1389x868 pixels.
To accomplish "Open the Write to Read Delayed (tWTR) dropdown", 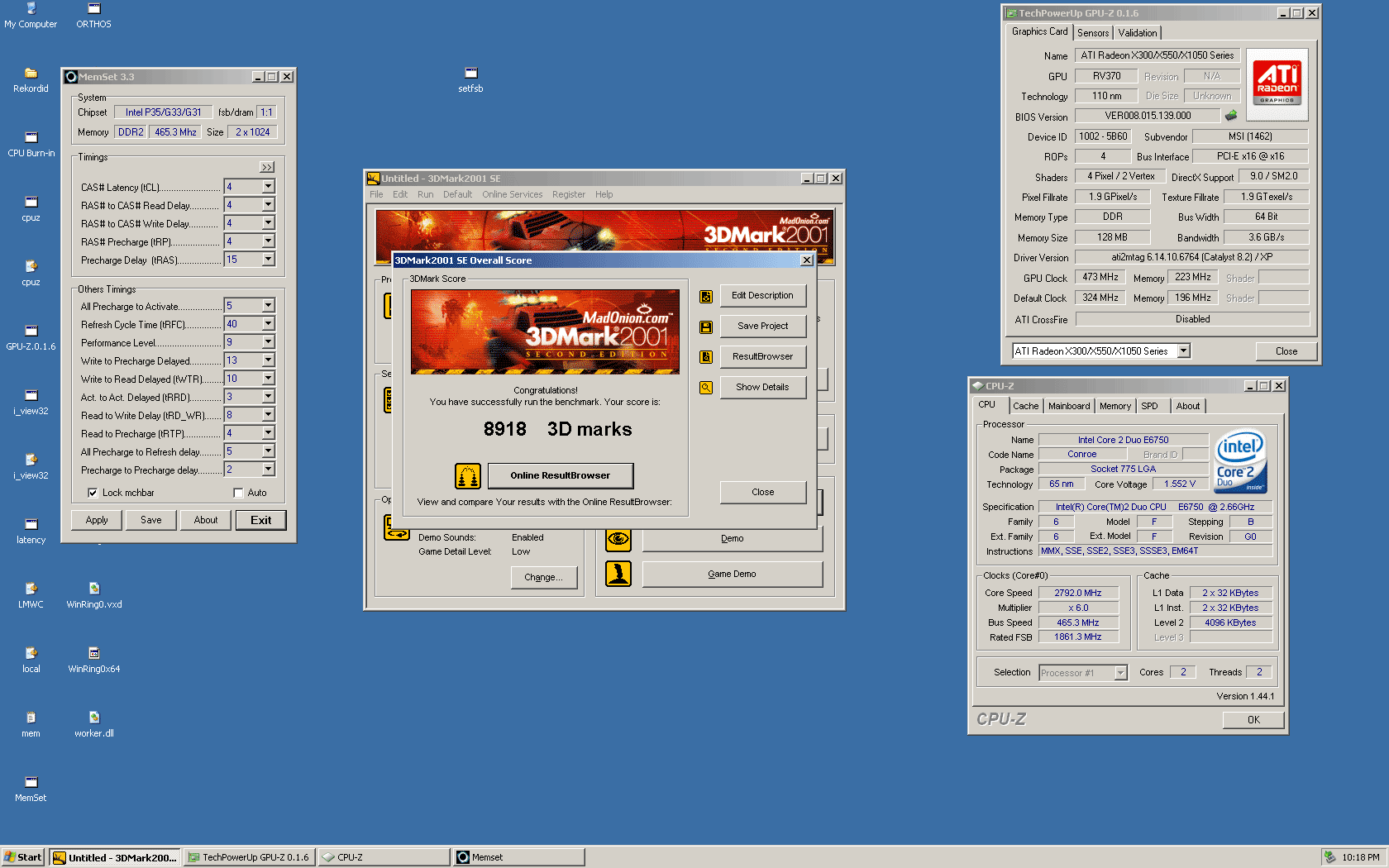I will click(x=268, y=379).
